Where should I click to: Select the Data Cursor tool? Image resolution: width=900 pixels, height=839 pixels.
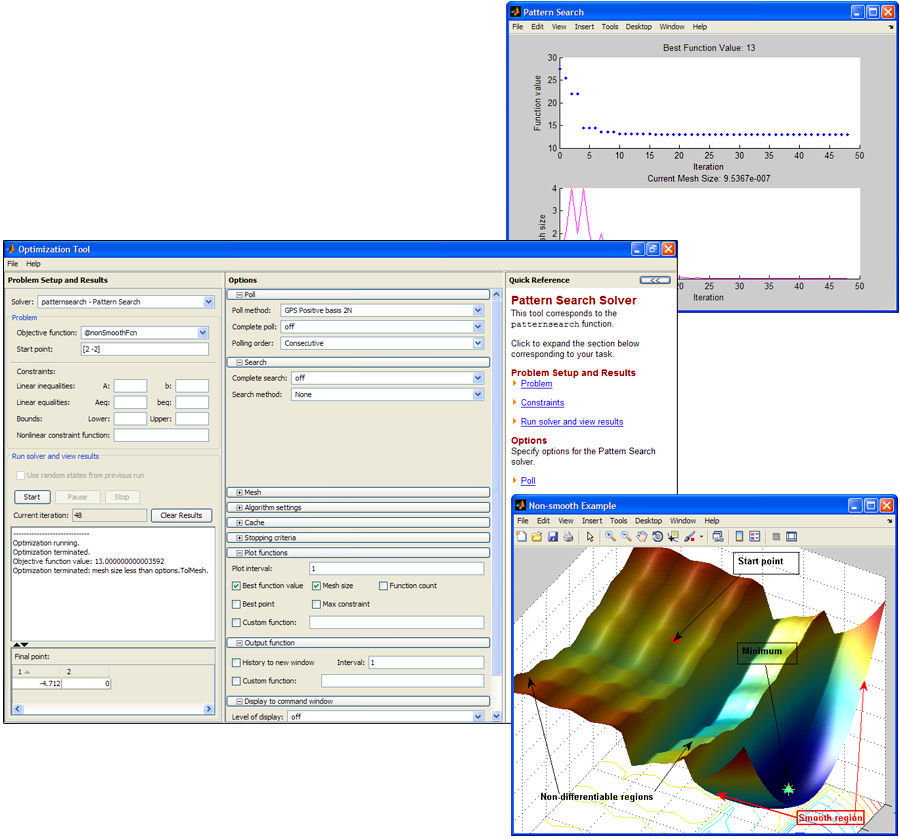(673, 536)
